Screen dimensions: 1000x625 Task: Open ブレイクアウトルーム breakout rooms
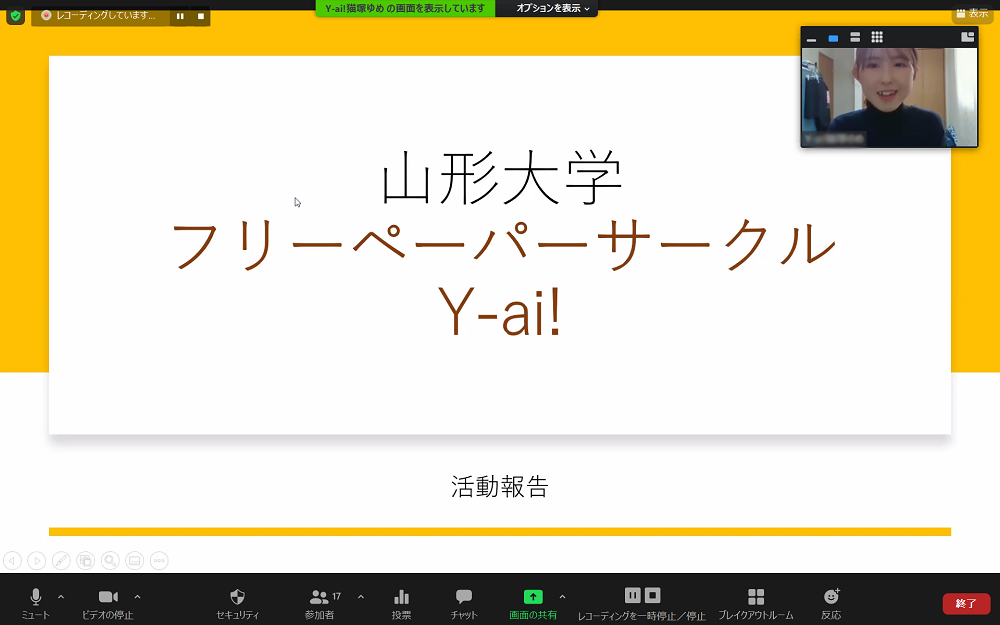(756, 603)
